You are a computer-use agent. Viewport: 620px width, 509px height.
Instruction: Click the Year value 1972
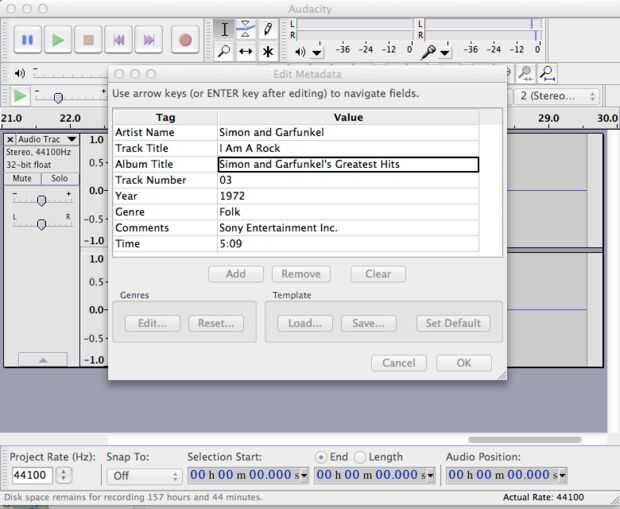(x=348, y=196)
